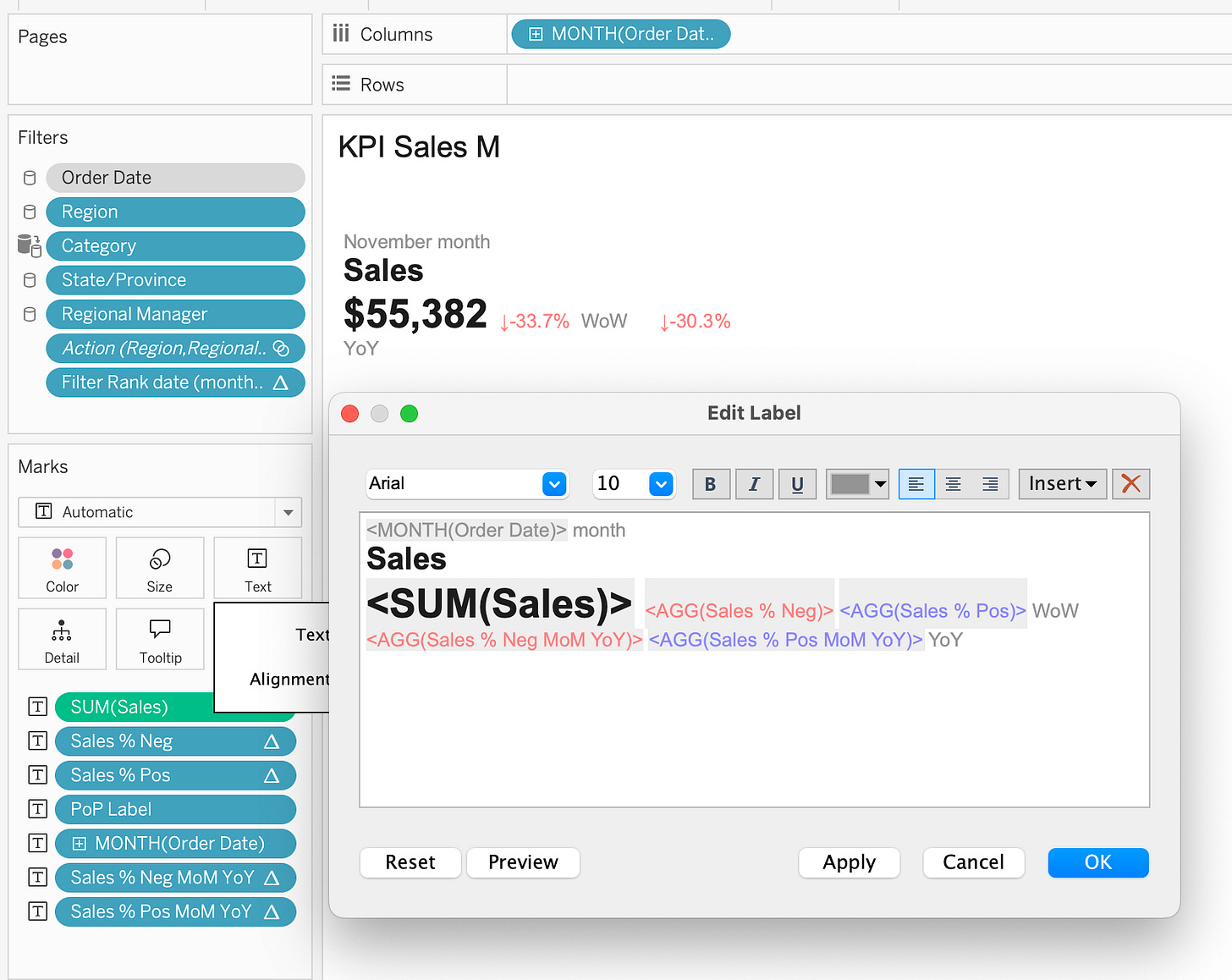The width and height of the screenshot is (1232, 980).
Task: Toggle bold formatting in Edit Label
Action: pos(711,484)
